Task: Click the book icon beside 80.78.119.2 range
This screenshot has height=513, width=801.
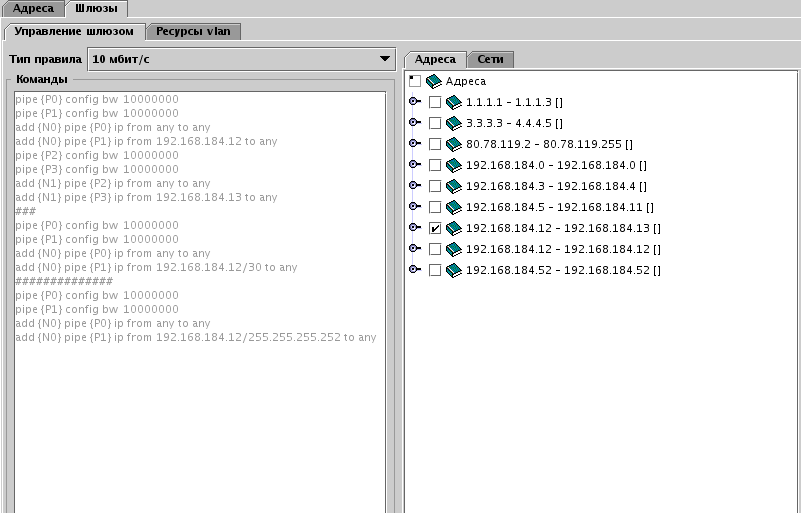Action: point(454,144)
